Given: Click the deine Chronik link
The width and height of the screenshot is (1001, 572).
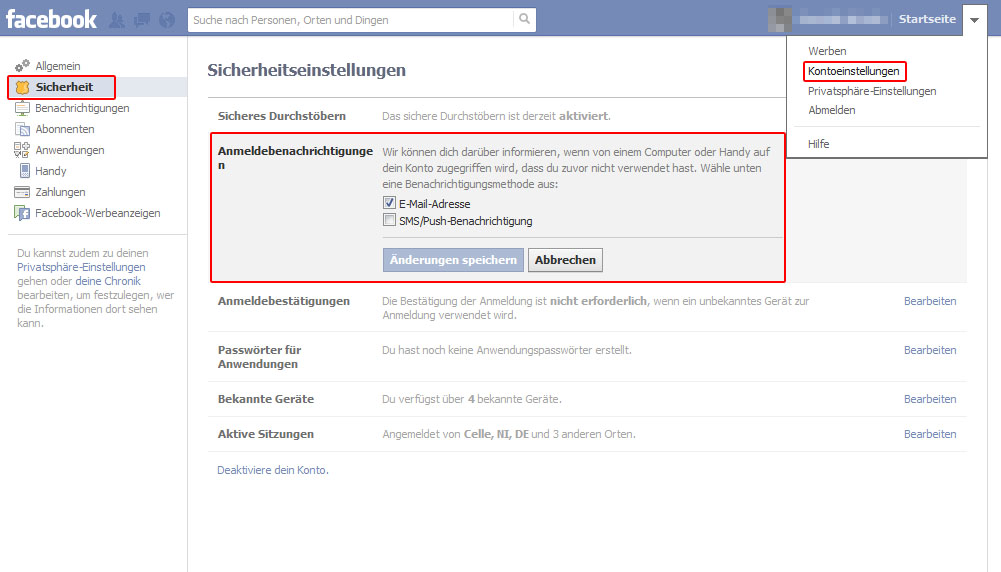Looking at the screenshot, I should pos(108,281).
